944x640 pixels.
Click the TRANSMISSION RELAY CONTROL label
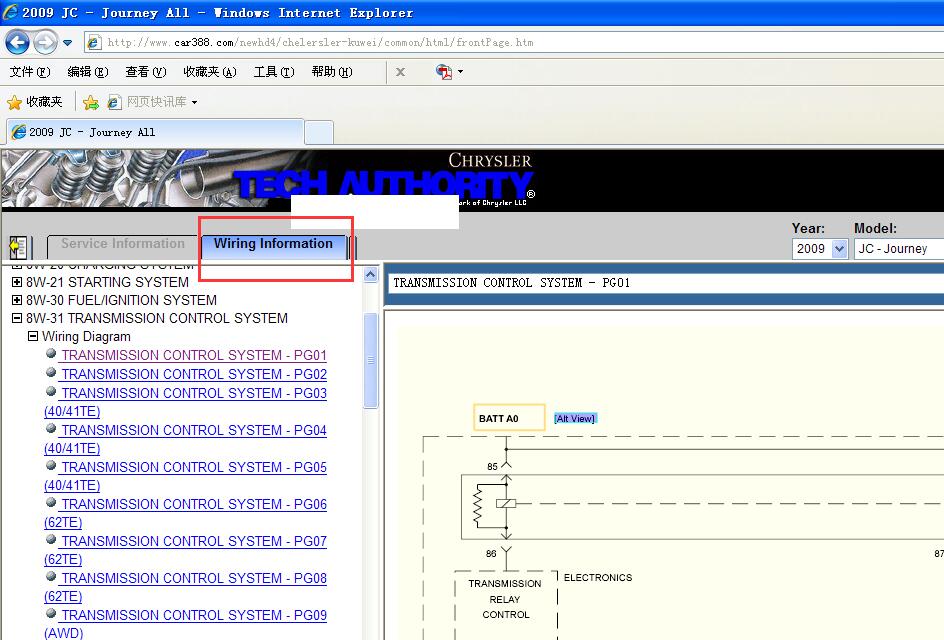[x=505, y=599]
